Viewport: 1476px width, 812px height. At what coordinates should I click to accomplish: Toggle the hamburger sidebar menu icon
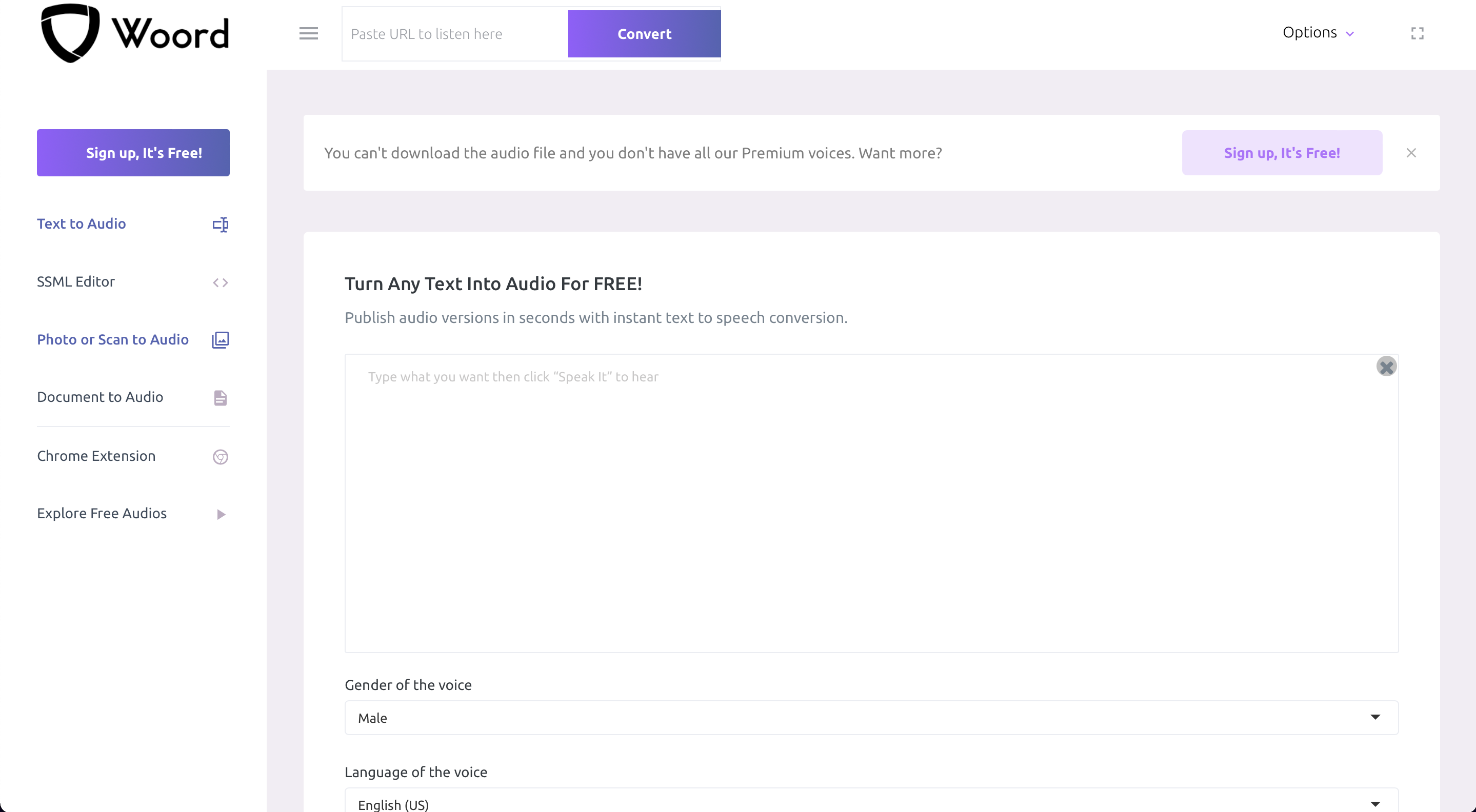pos(308,34)
